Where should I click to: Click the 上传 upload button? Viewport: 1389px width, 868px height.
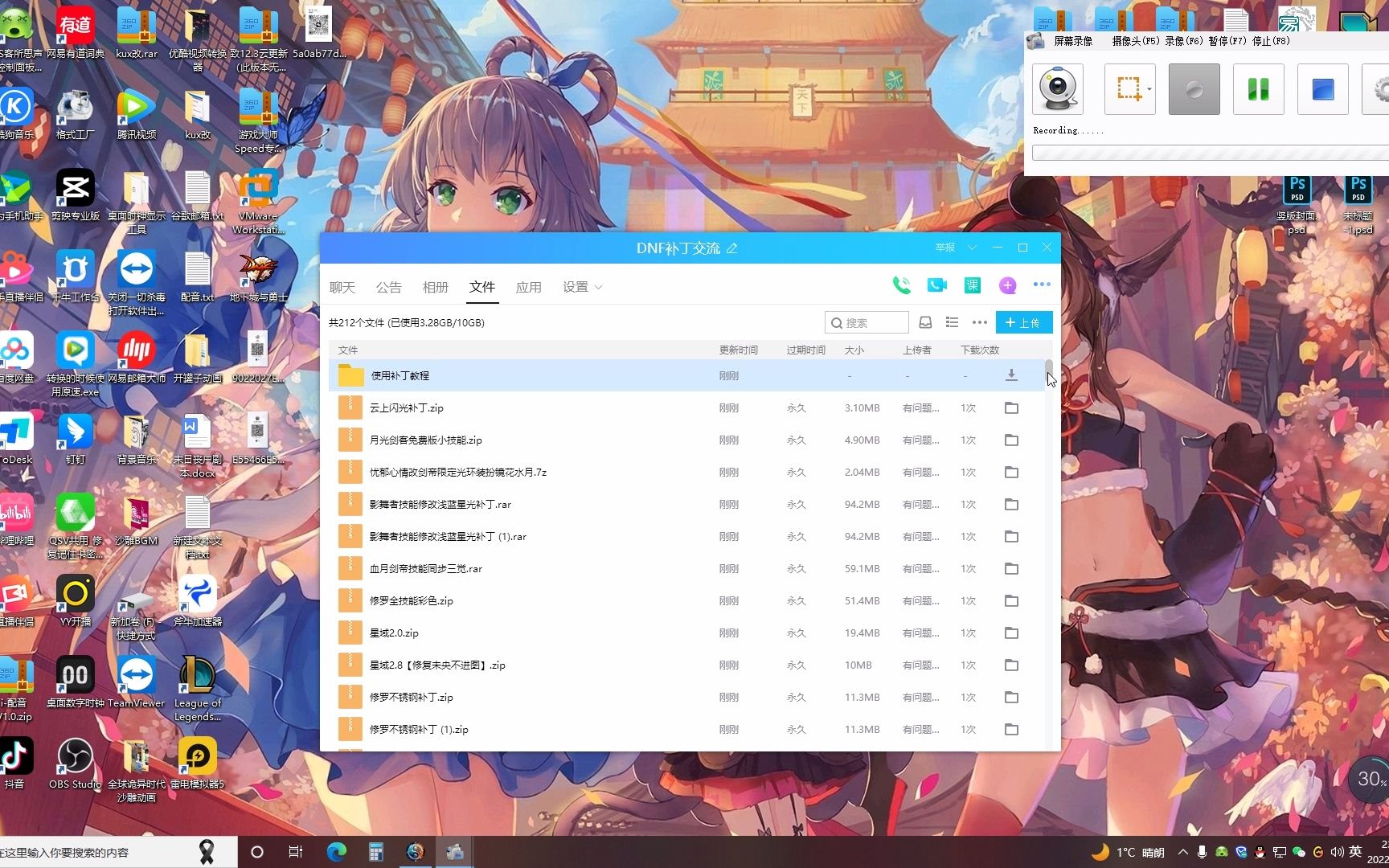[1024, 322]
